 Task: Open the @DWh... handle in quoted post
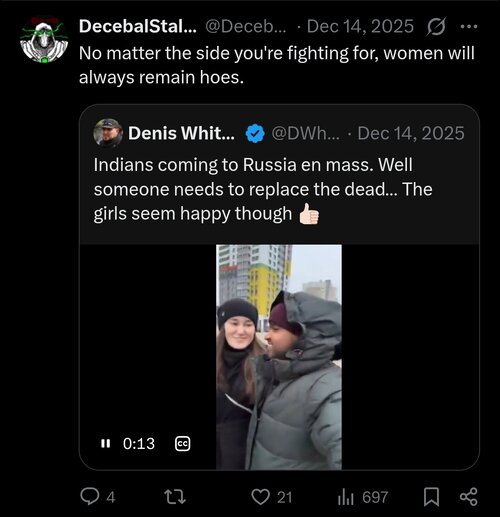click(306, 133)
